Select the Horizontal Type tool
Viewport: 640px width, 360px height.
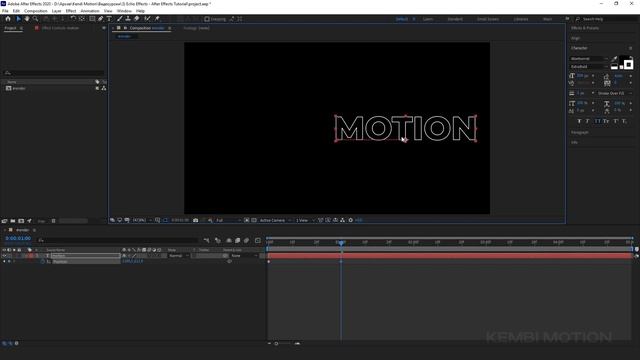(x=109, y=19)
